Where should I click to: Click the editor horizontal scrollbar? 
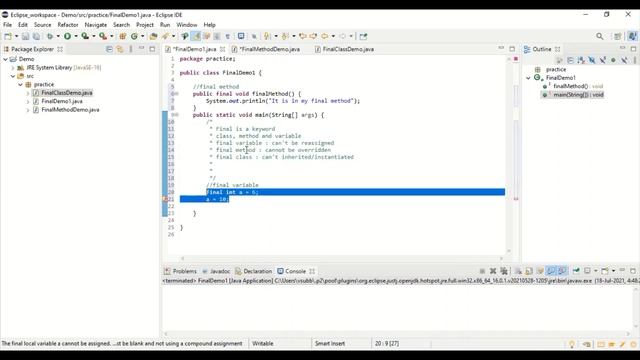click(x=342, y=258)
